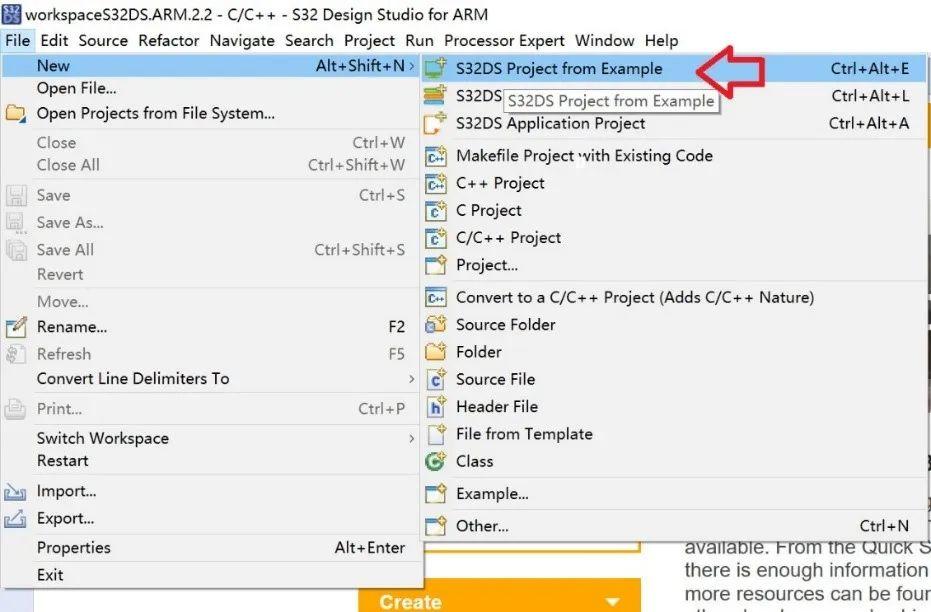Open the Refactor menu
This screenshot has height=612, width=931.
(x=169, y=41)
